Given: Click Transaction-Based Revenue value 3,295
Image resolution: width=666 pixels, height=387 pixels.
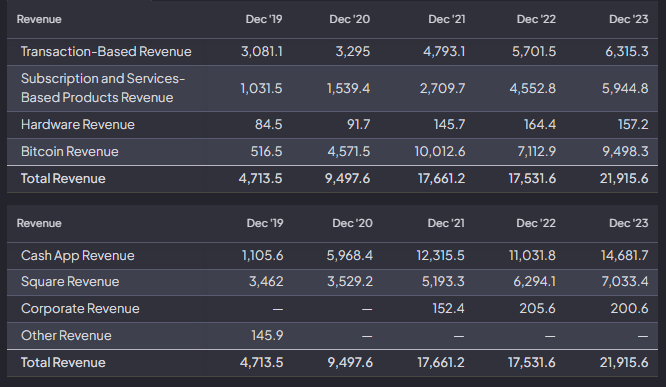Looking at the screenshot, I should (353, 51).
